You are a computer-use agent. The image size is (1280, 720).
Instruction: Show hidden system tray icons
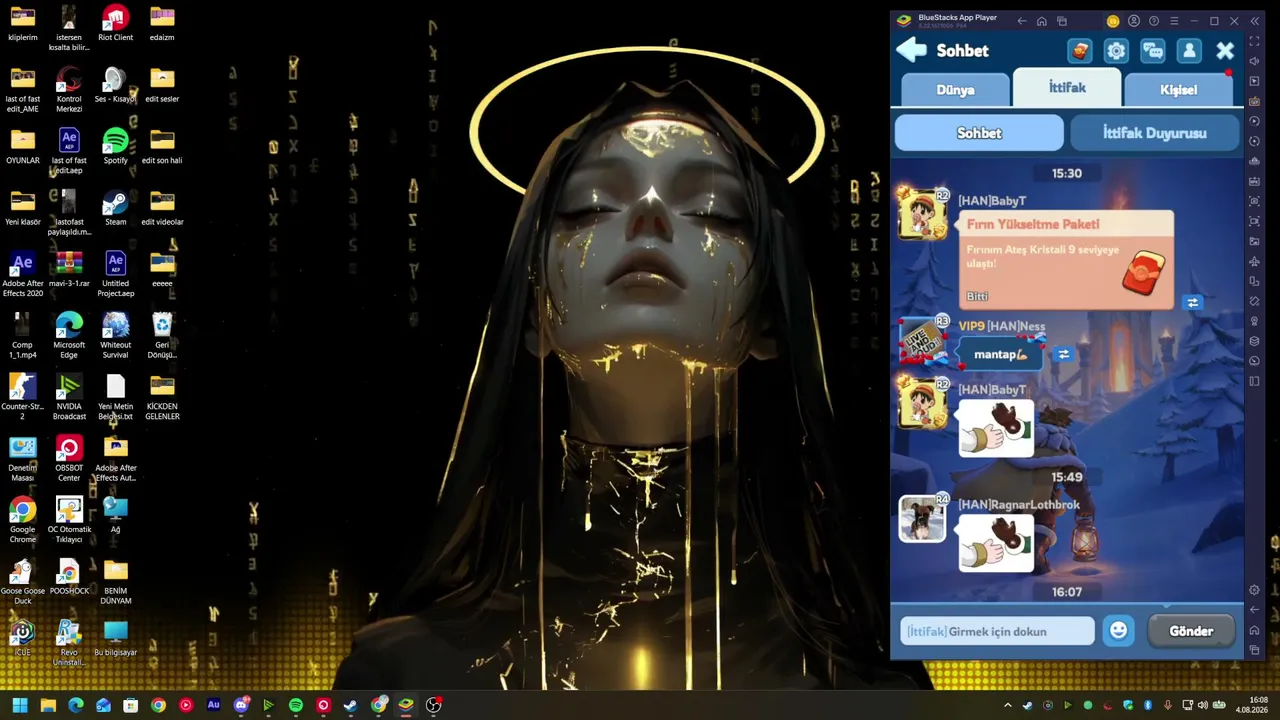point(1007,705)
